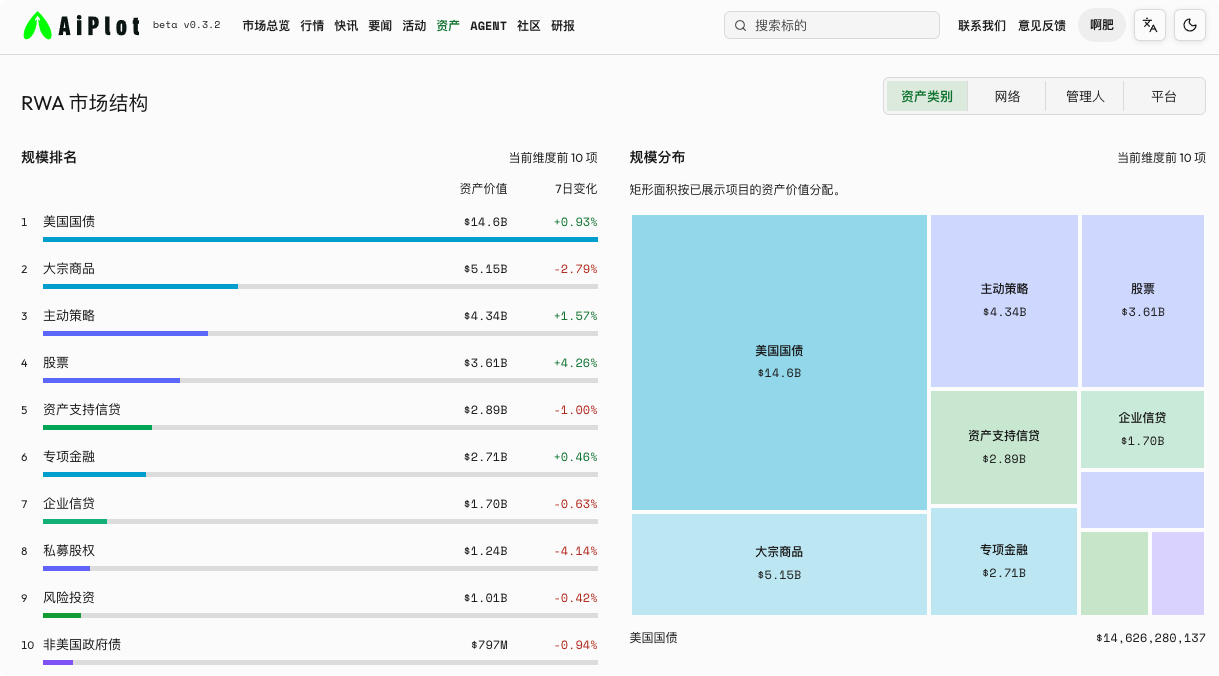Viewport: 1219px width, 676px height.
Task: Open the language translation switcher
Action: [1150, 25]
